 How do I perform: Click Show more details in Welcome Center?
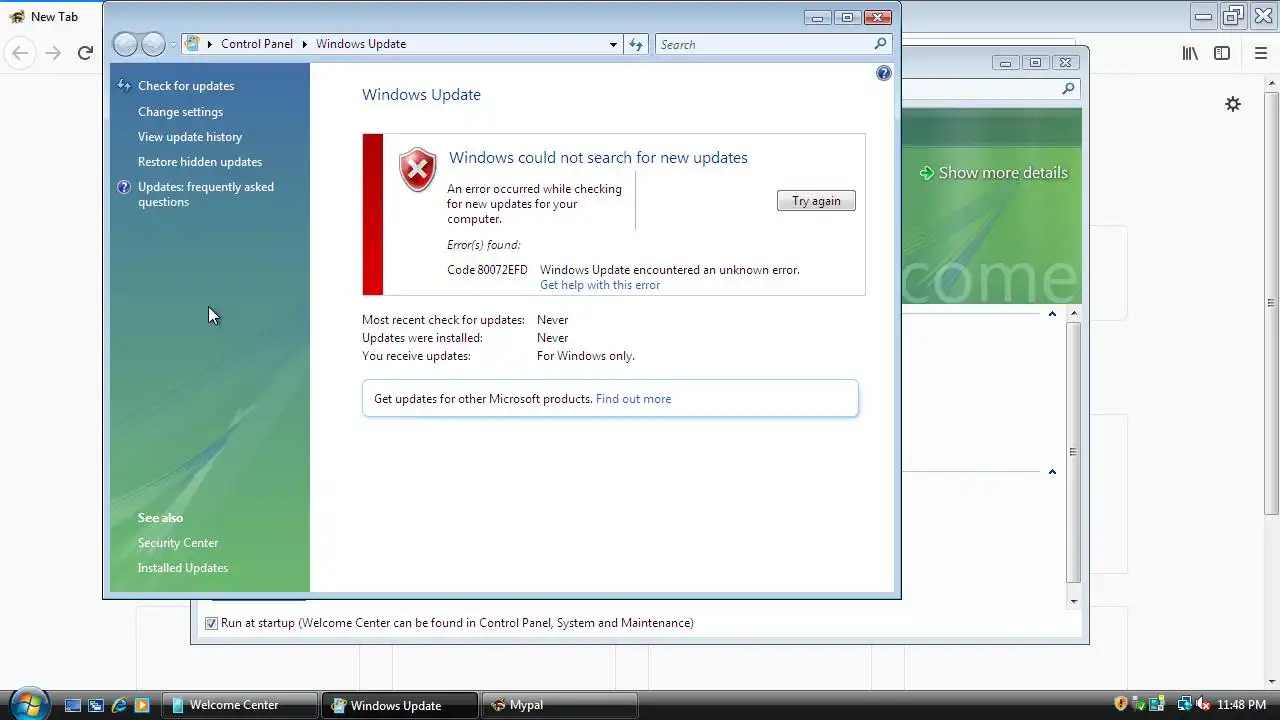tap(1003, 173)
